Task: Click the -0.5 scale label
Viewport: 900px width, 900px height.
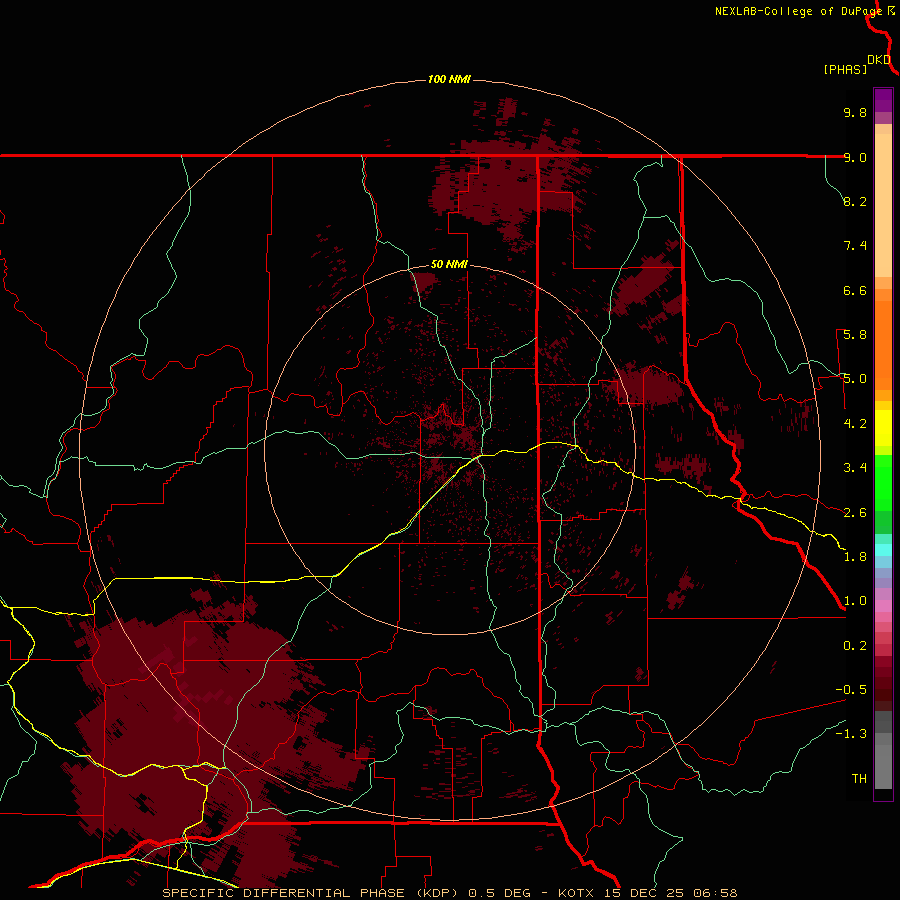Action: coord(851,690)
